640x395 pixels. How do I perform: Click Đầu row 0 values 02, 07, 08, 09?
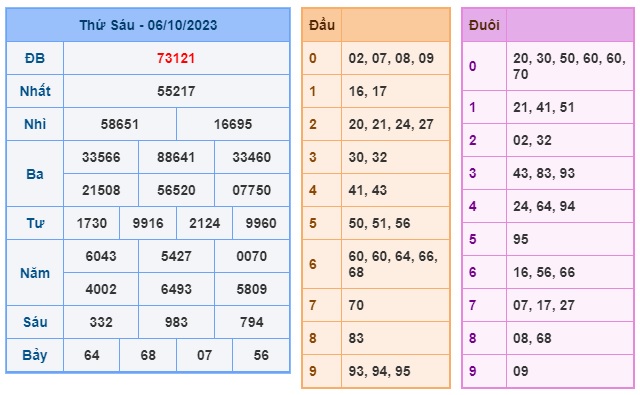pos(391,58)
